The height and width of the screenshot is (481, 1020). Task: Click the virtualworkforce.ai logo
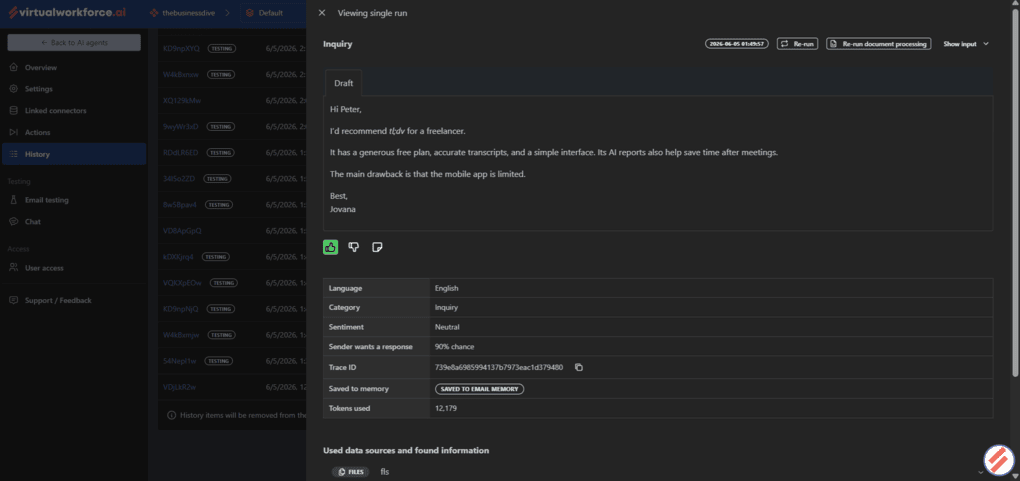66,12
